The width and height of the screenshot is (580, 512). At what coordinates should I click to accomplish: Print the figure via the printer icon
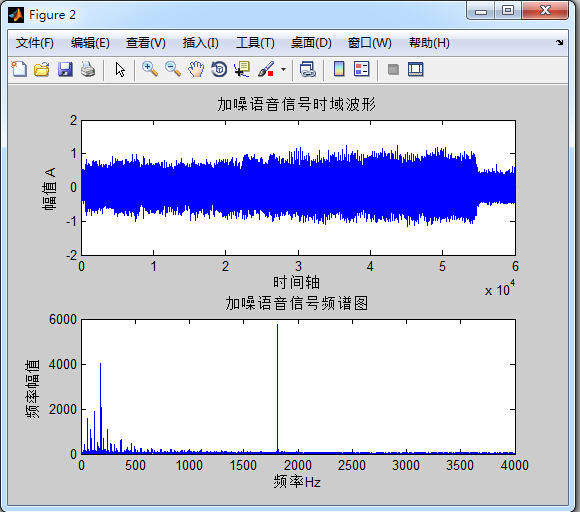[88, 69]
